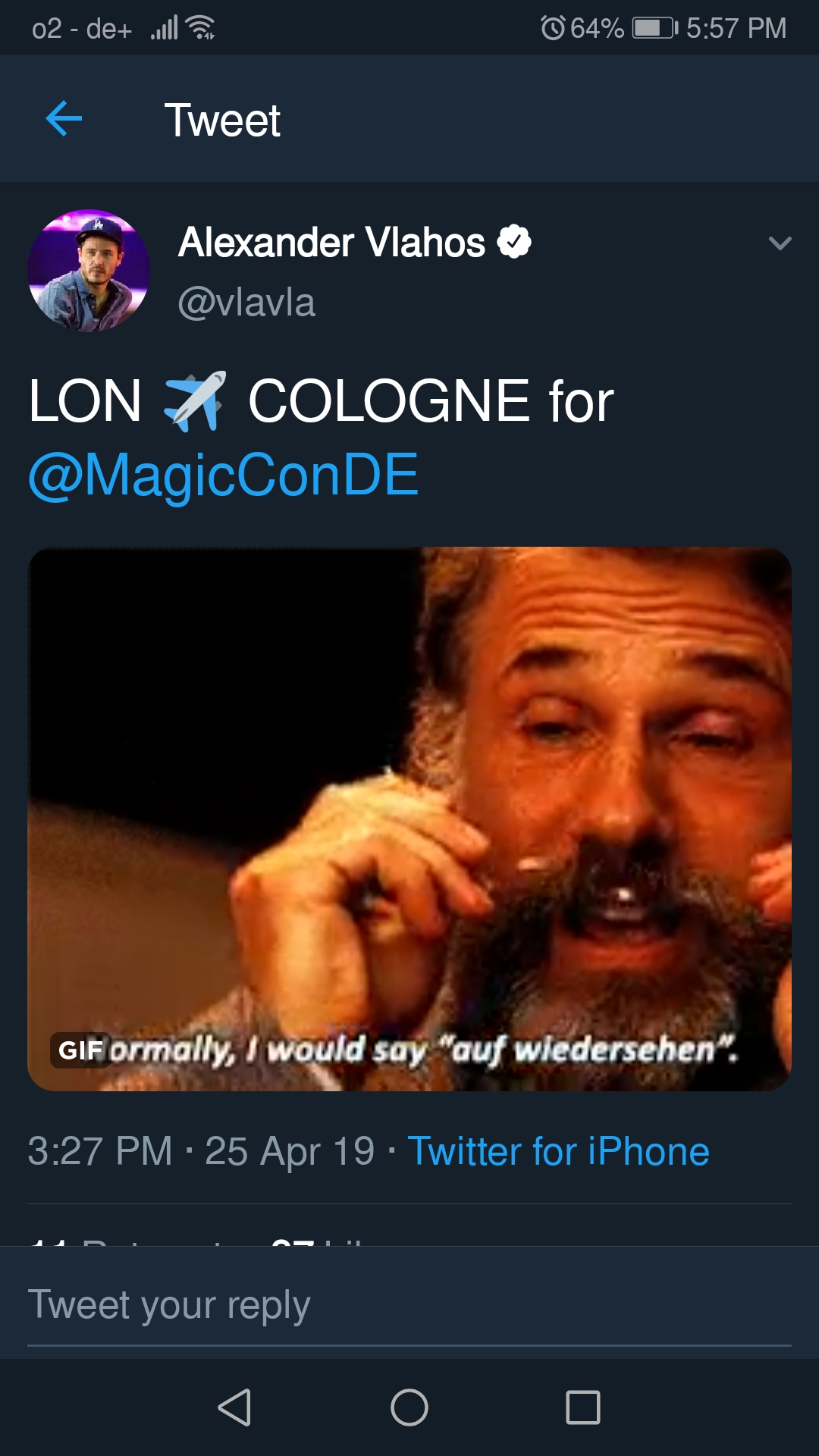This screenshot has height=1456, width=819.
Task: Tap the airplane emoji in tweet
Action: (195, 401)
